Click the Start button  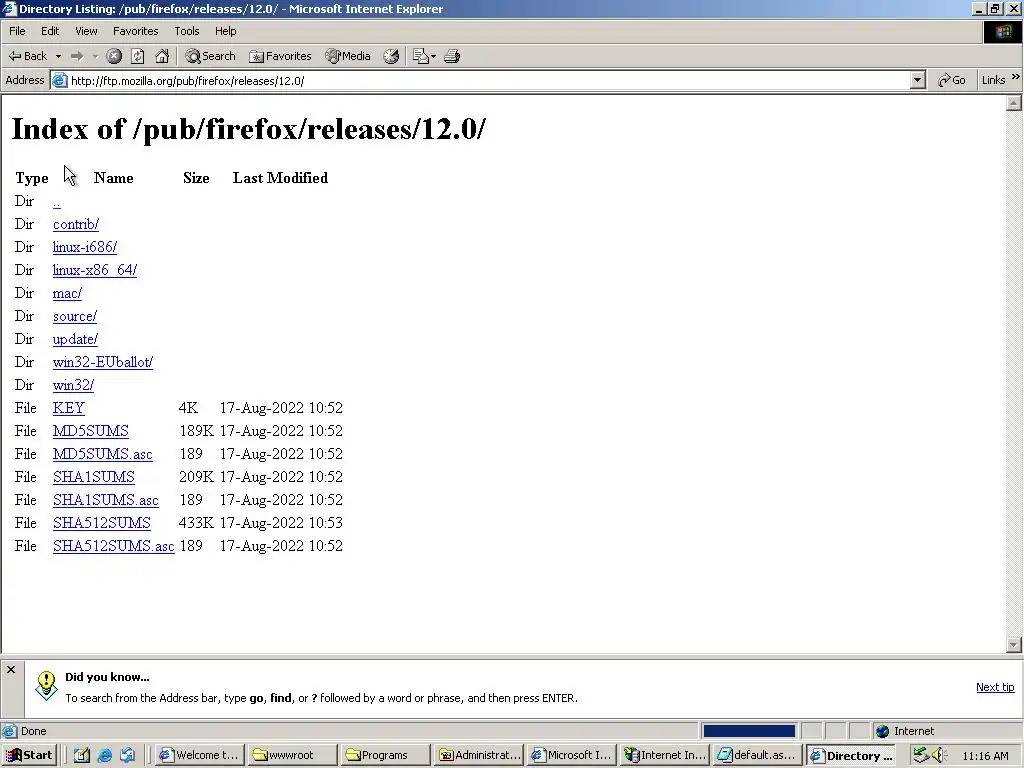pos(29,755)
